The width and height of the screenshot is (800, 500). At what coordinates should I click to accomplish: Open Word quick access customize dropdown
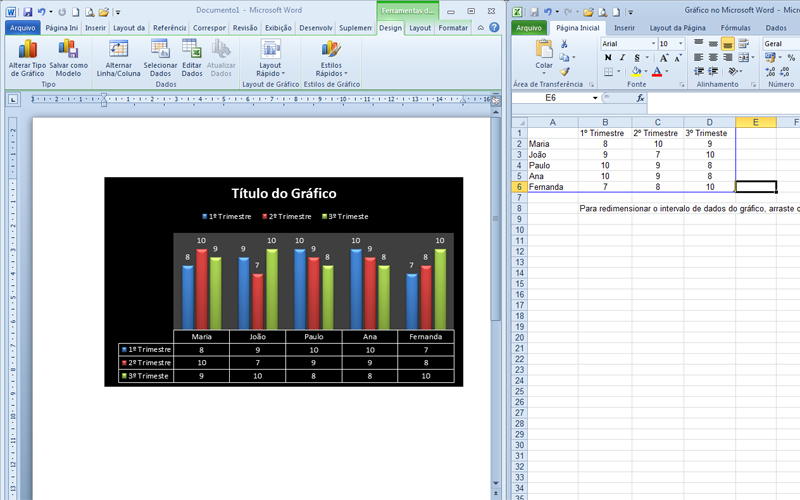118,12
